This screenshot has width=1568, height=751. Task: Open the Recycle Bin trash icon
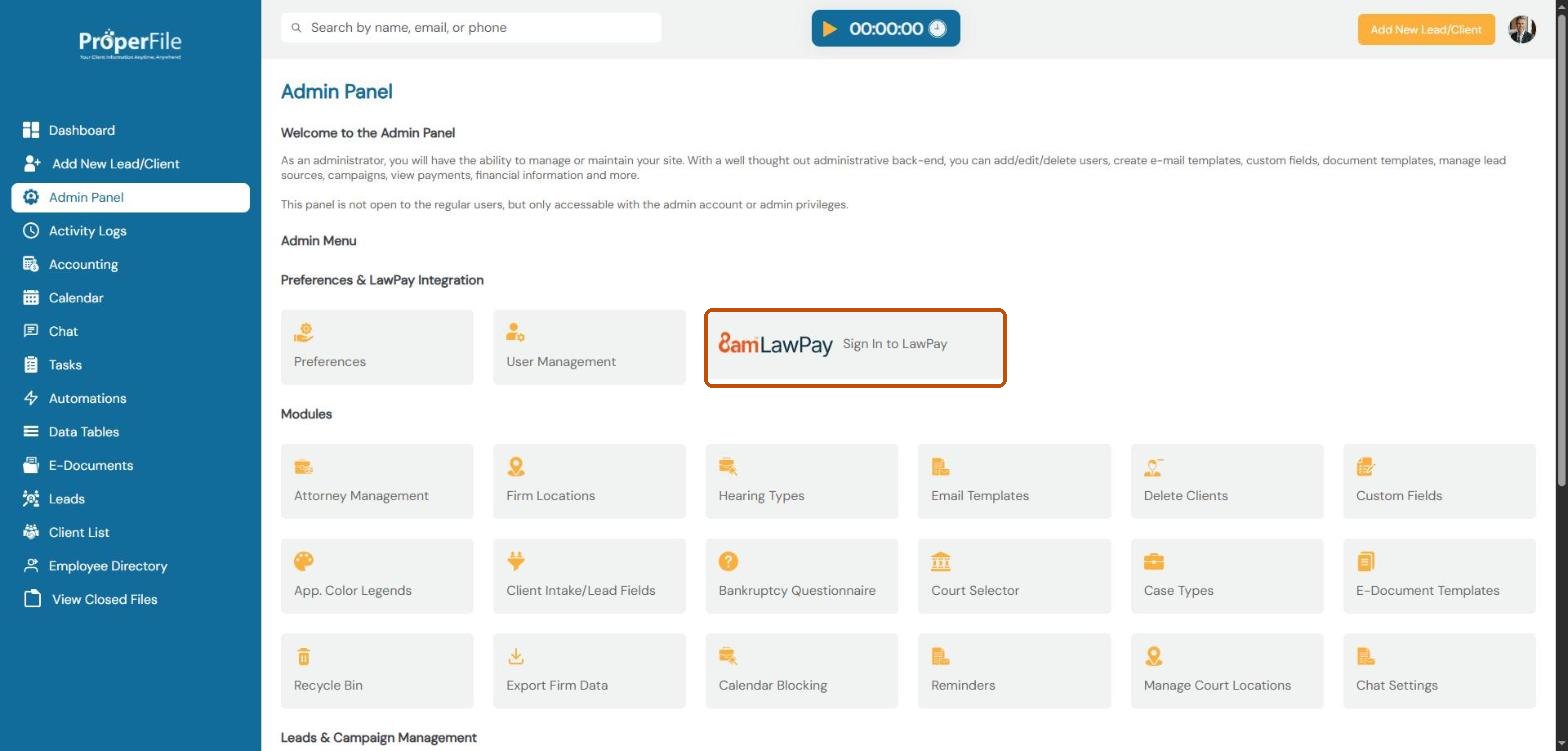[304, 656]
